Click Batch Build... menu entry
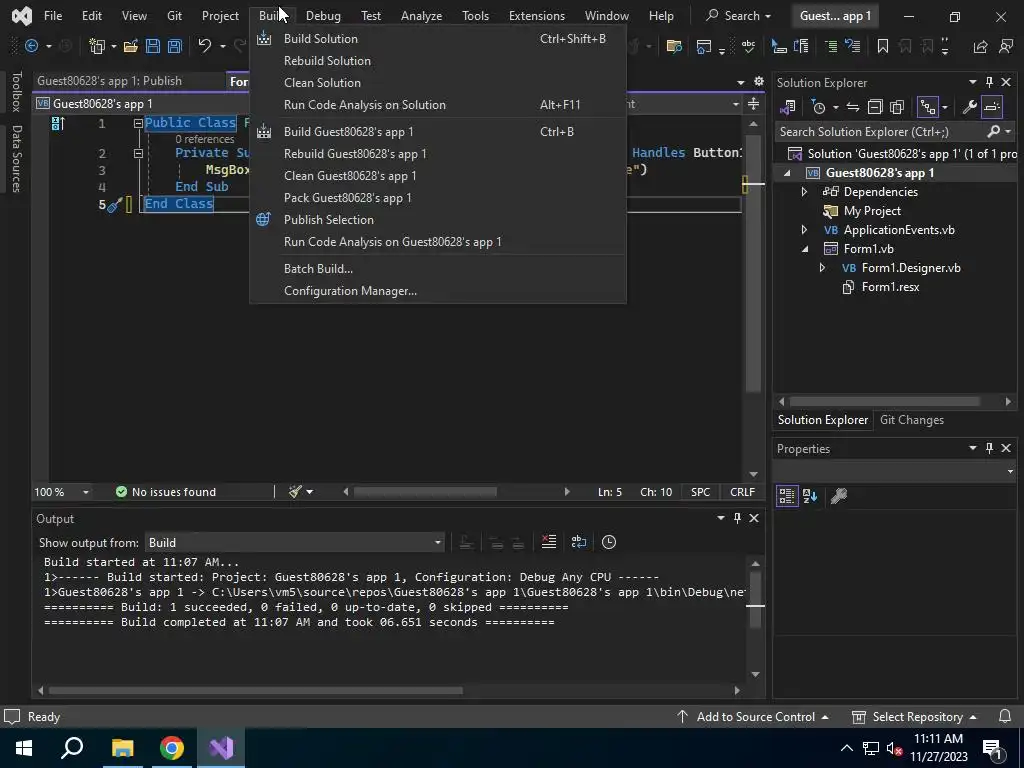The height and width of the screenshot is (768, 1024). click(318, 269)
